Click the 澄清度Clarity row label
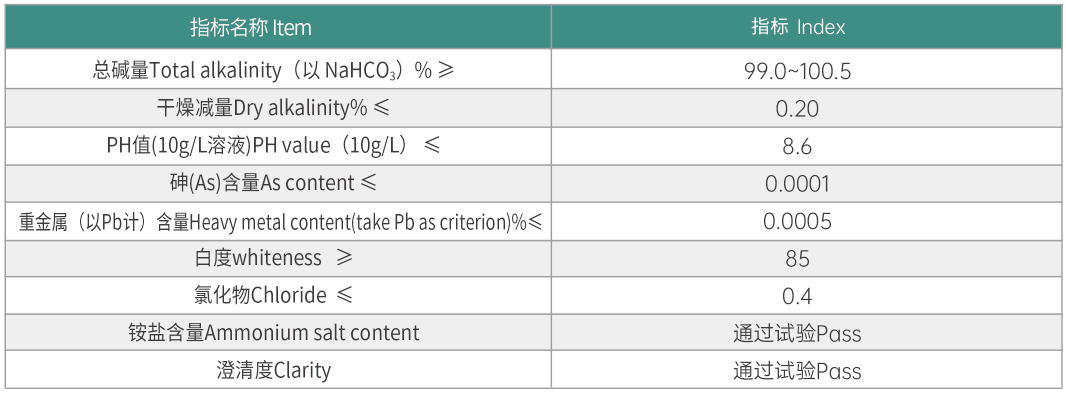1066x393 pixels. tap(273, 371)
